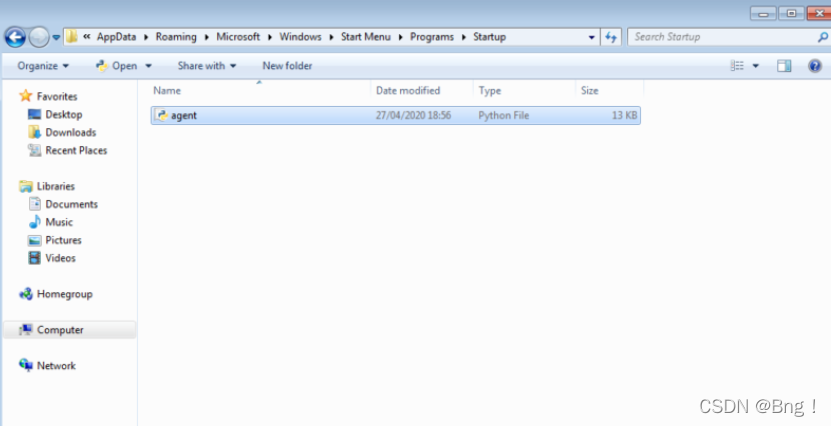Click the Videos filmstrip icon

point(34,259)
